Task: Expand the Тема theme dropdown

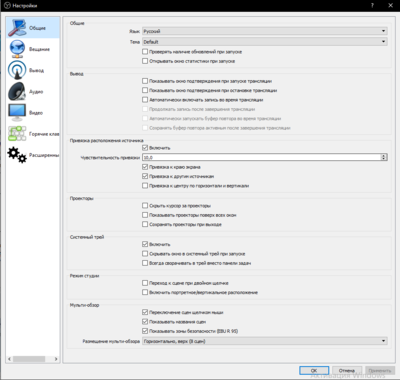Action: point(265,42)
